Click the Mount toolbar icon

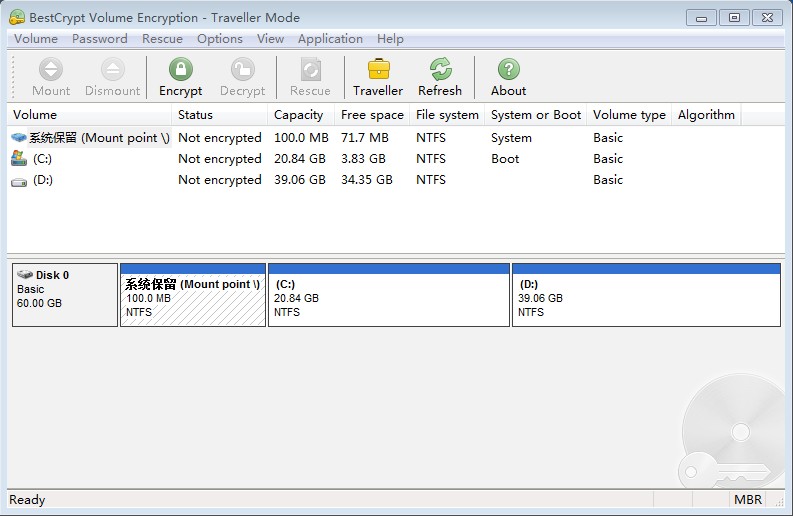[51, 69]
